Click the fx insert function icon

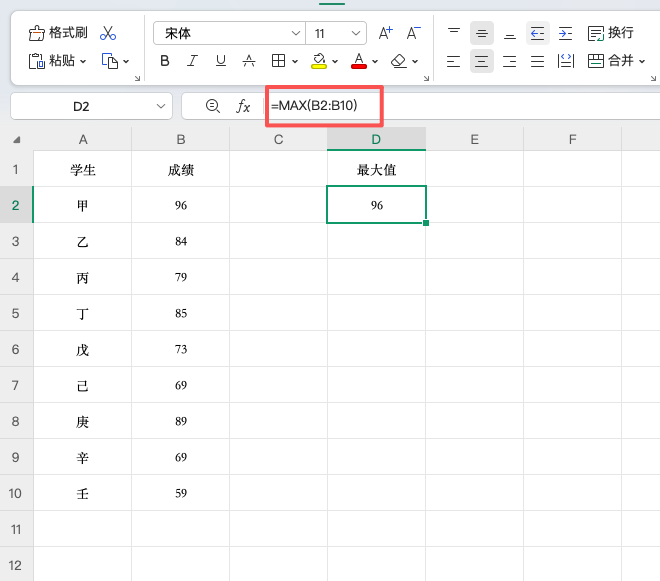[x=243, y=106]
